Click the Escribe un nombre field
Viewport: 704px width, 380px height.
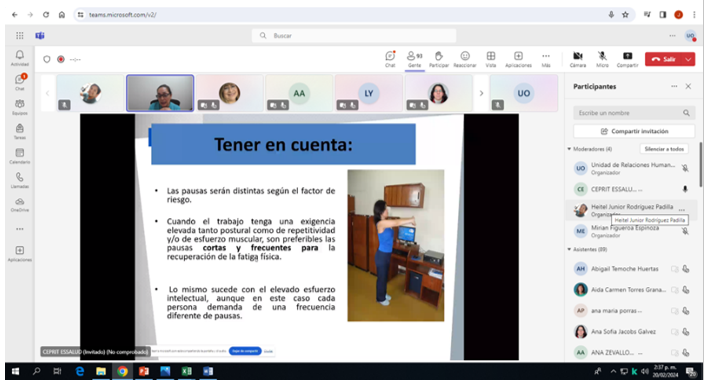click(634, 113)
